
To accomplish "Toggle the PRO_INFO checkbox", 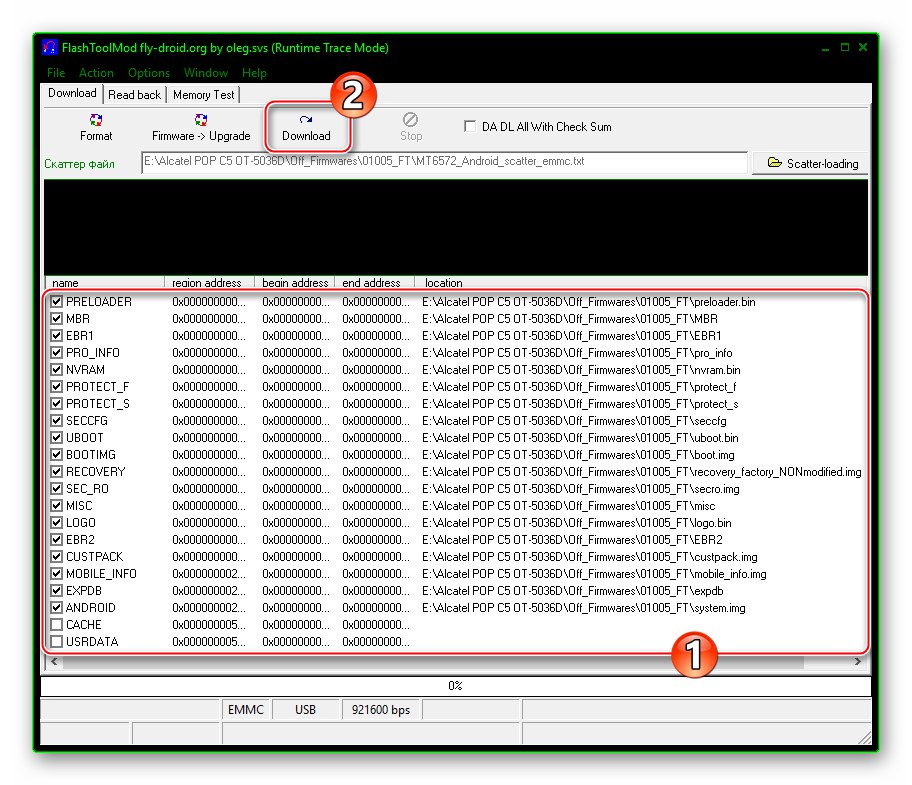I will click(56, 352).
